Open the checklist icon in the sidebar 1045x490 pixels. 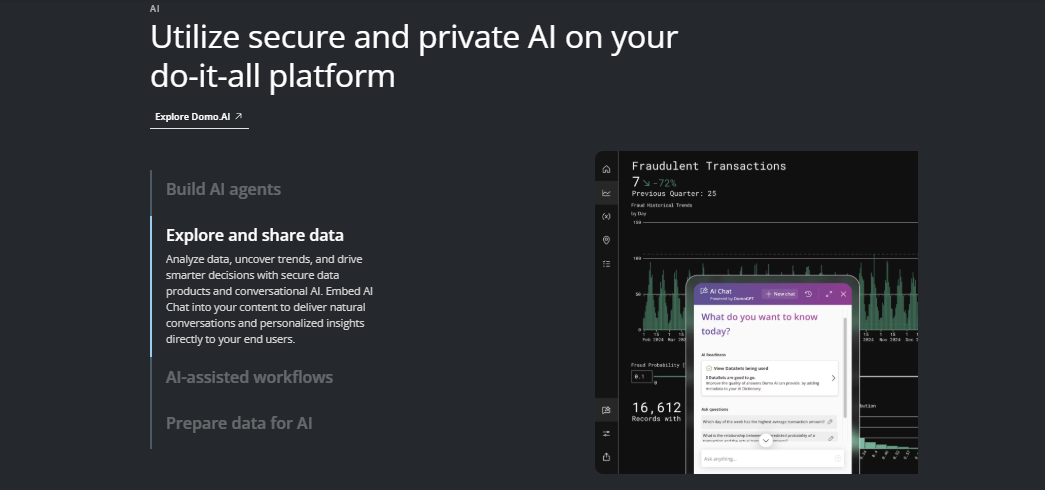pyautogui.click(x=606, y=264)
